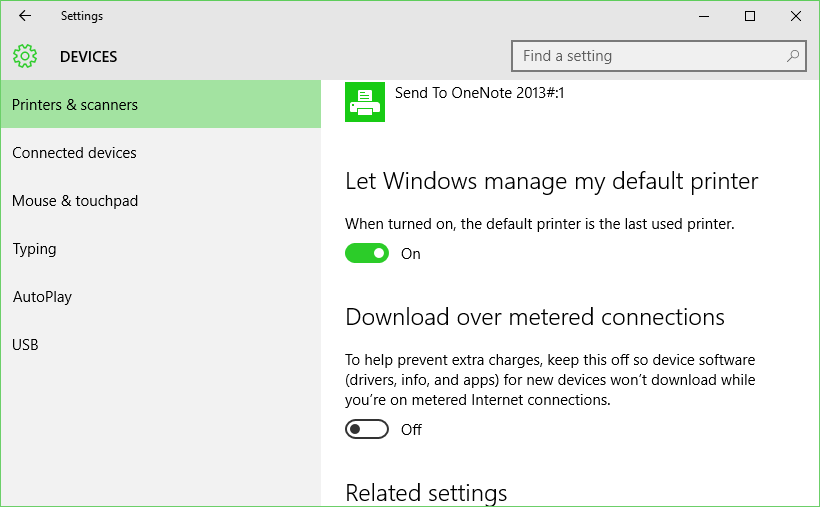
Task: Select Send To OneNote 2013#:1 printer
Action: 480,93
